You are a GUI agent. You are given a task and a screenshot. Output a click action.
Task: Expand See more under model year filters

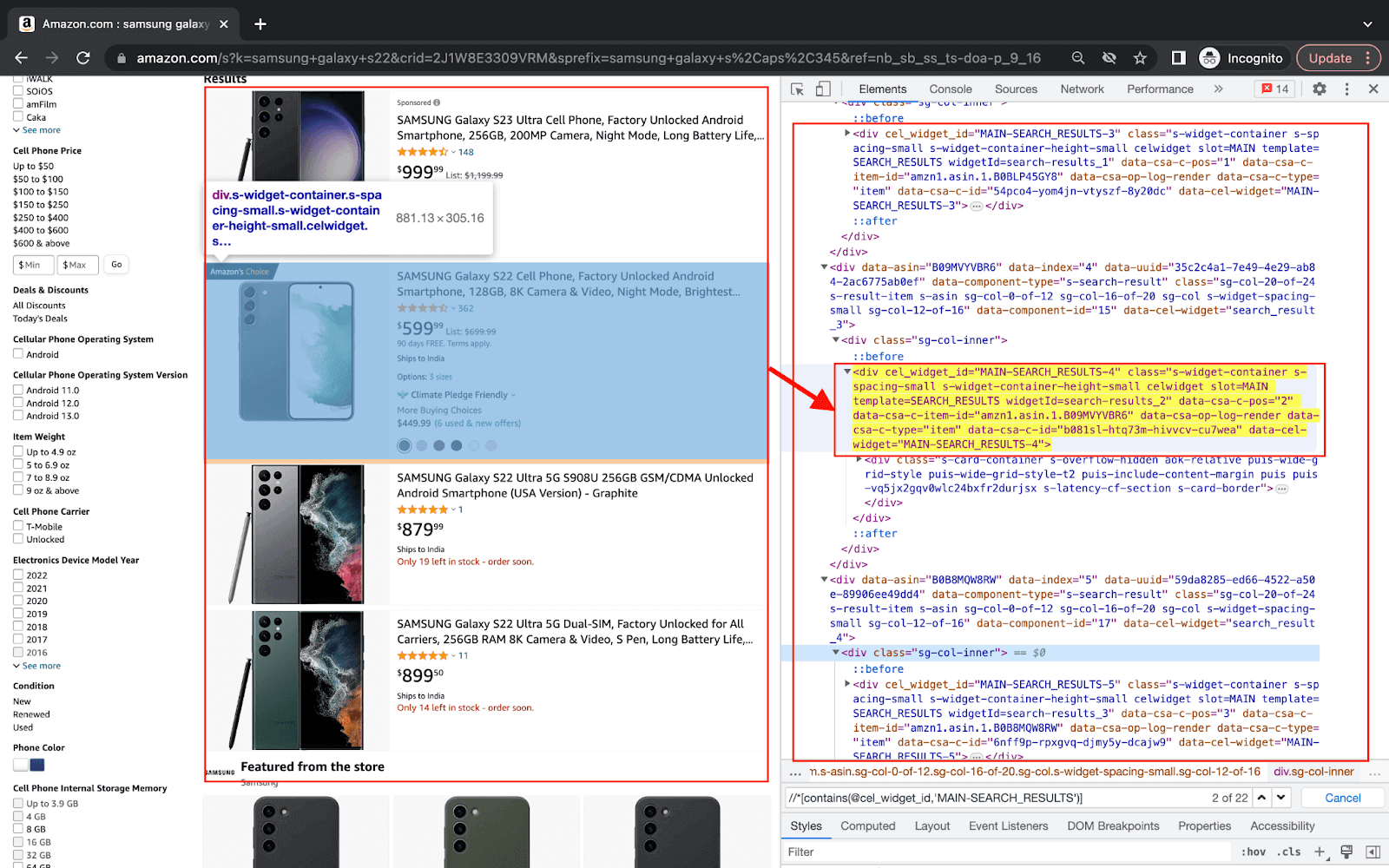tap(41, 666)
